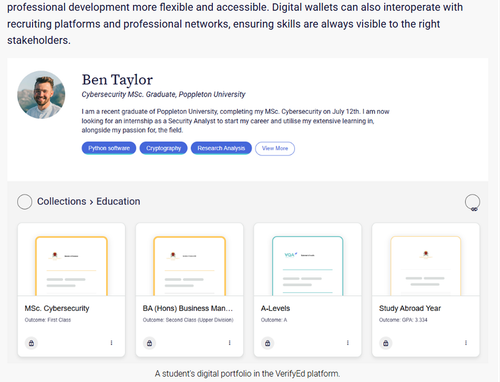Open the three-dot menu on A-Levels card
This screenshot has width=500, height=382.
pos(347,343)
